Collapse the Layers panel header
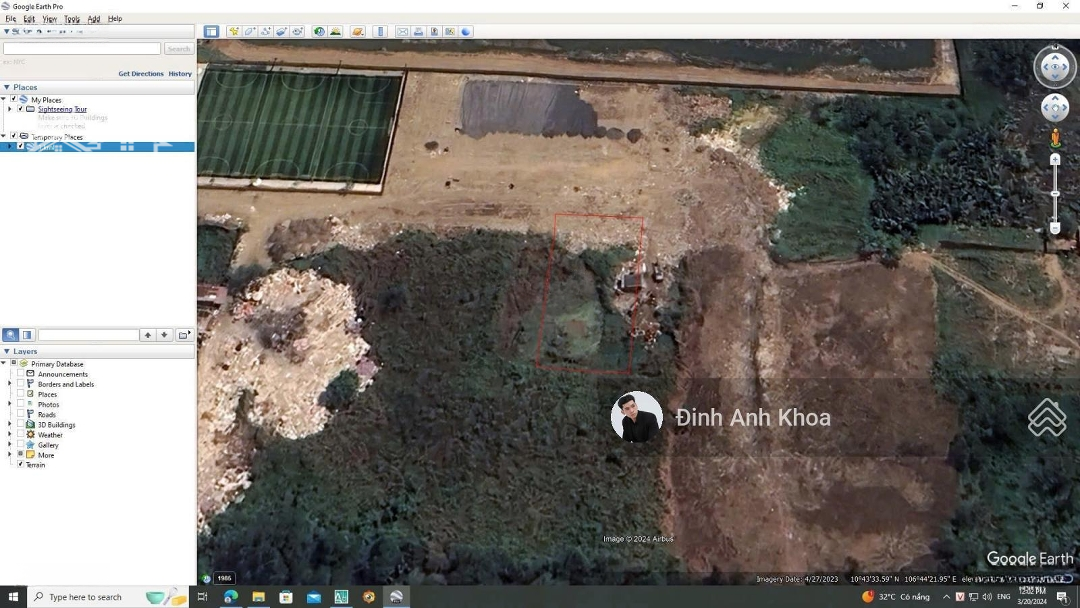This screenshot has width=1080, height=608. pyautogui.click(x=7, y=352)
